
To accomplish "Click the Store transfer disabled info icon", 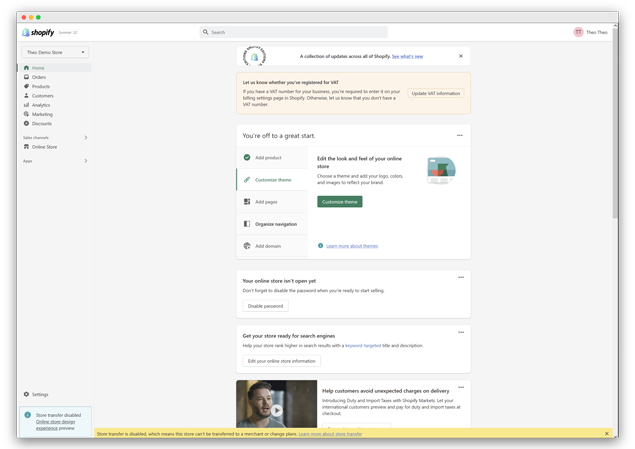I will (28, 415).
